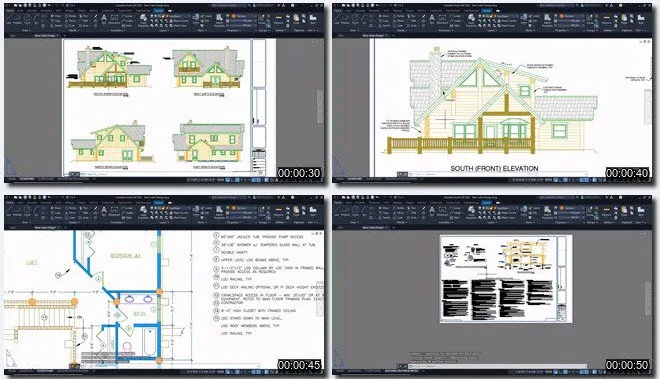Click the Dimension tool in the 00:00:50 frame

coord(442,210)
